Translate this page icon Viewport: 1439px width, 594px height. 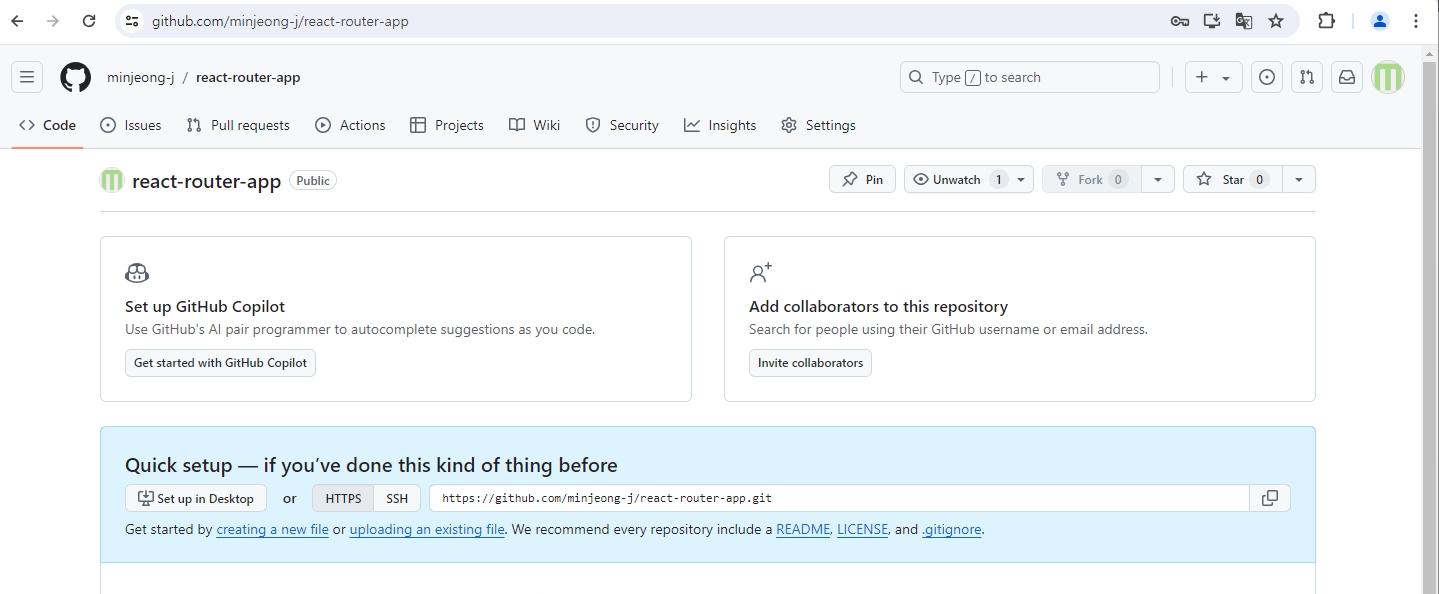(x=1244, y=21)
